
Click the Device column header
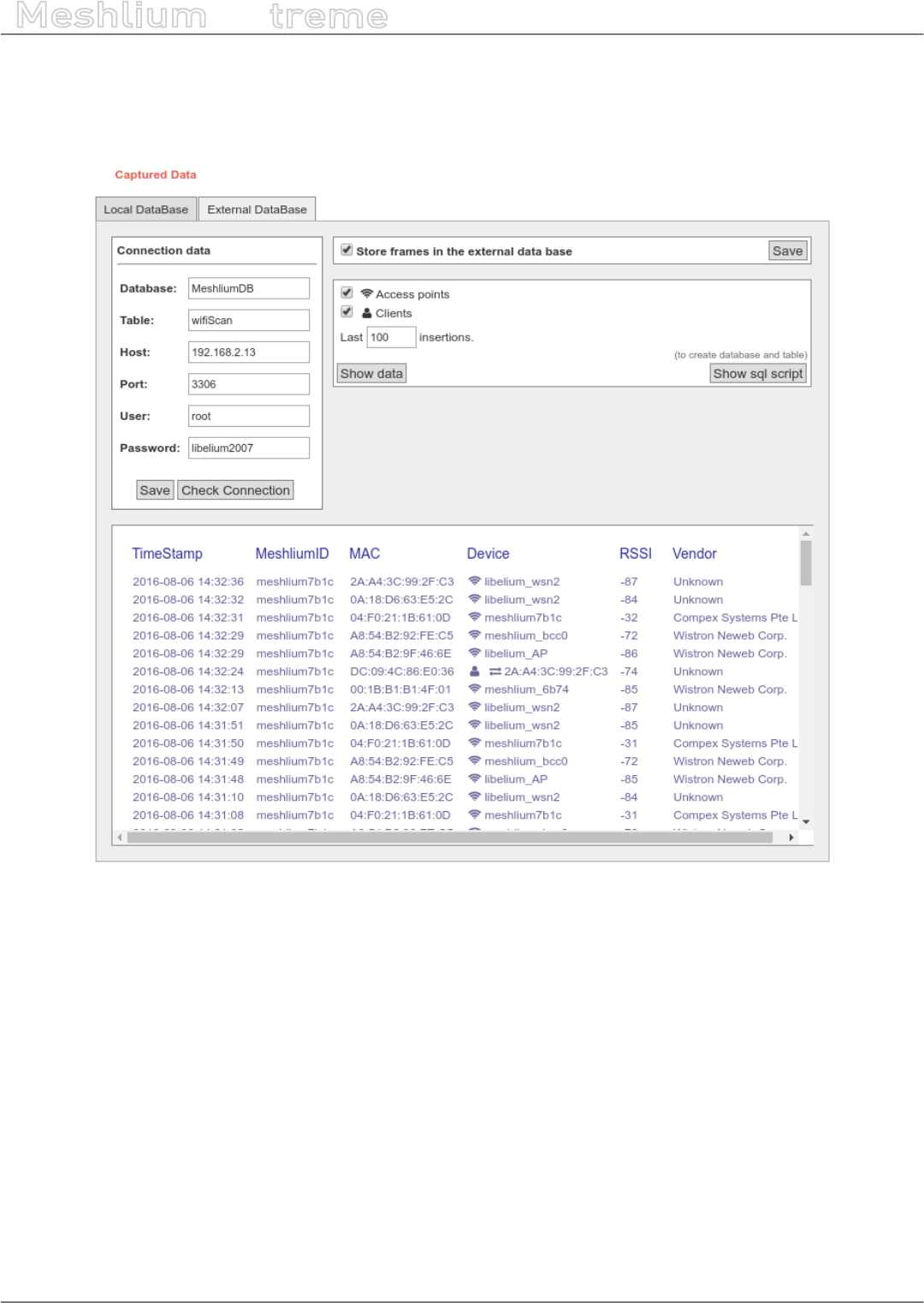tap(488, 554)
